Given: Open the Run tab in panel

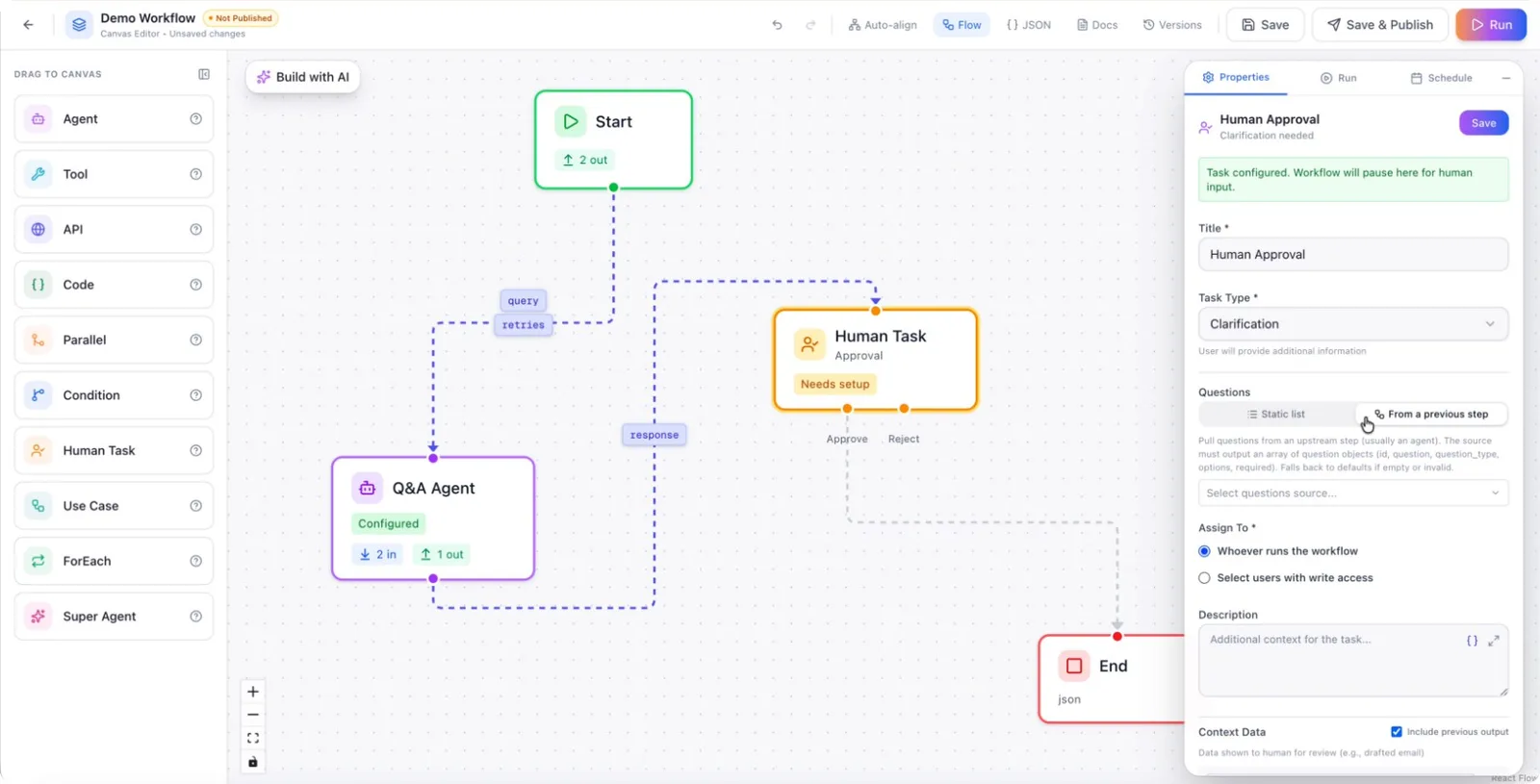Looking at the screenshot, I should coord(1338,78).
